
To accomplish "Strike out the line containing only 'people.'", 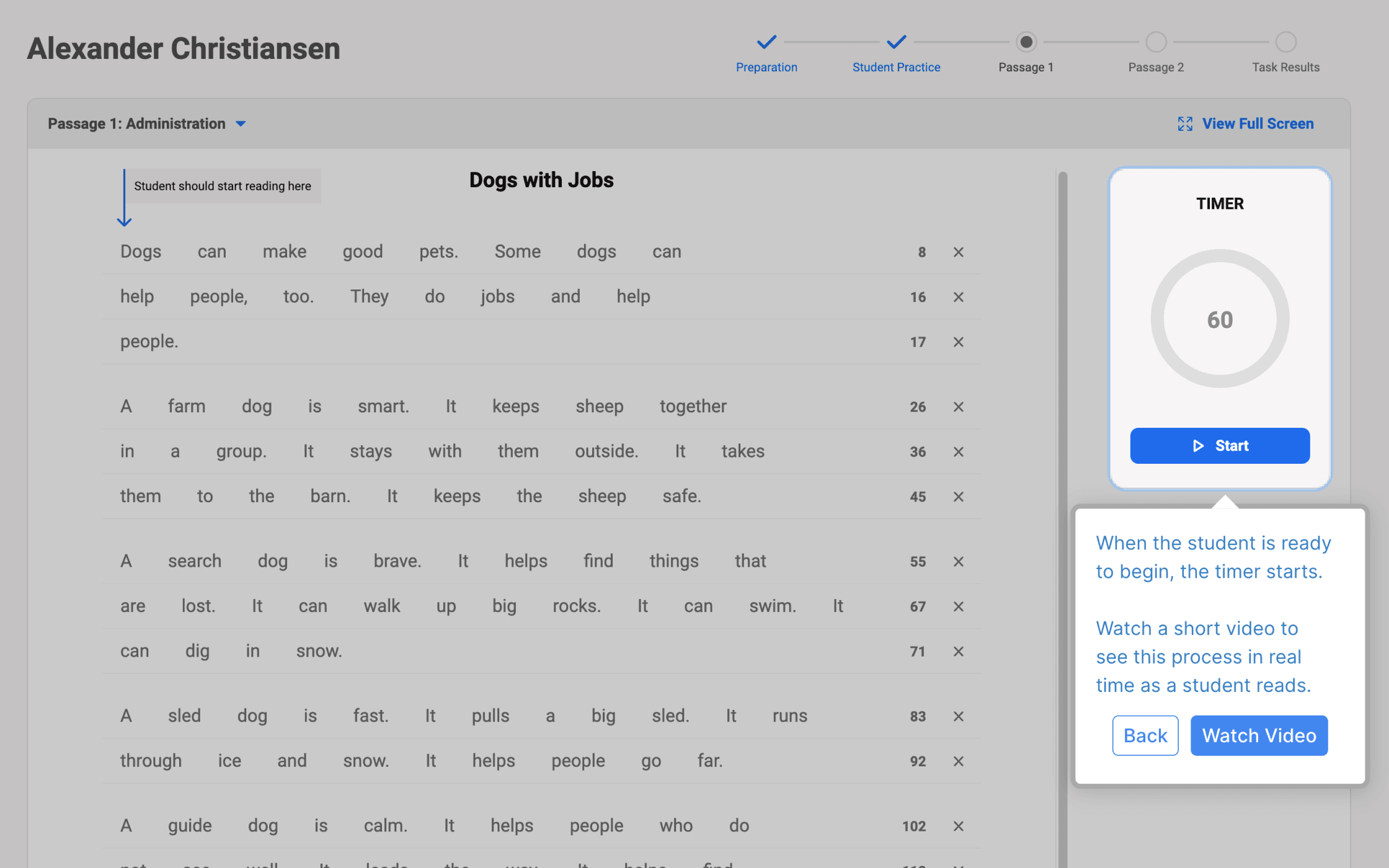I will pyautogui.click(x=959, y=342).
